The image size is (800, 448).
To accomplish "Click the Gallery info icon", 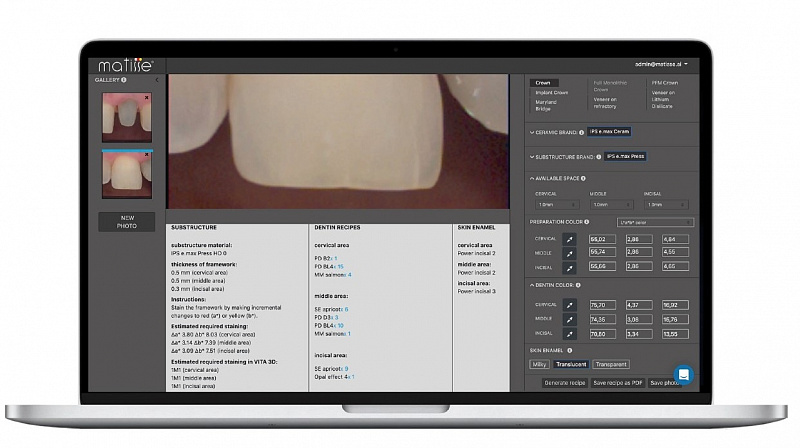I will coord(124,80).
